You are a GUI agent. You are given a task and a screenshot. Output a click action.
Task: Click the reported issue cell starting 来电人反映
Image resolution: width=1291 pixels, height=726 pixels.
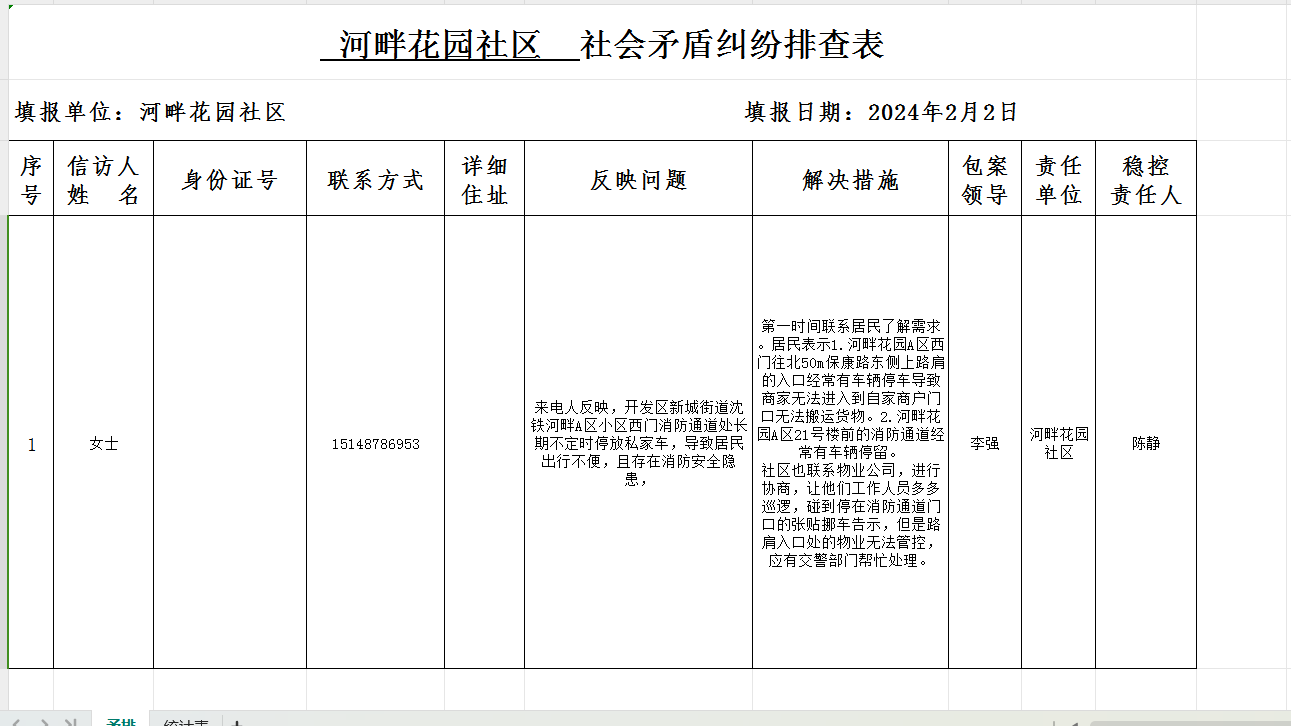[639, 443]
